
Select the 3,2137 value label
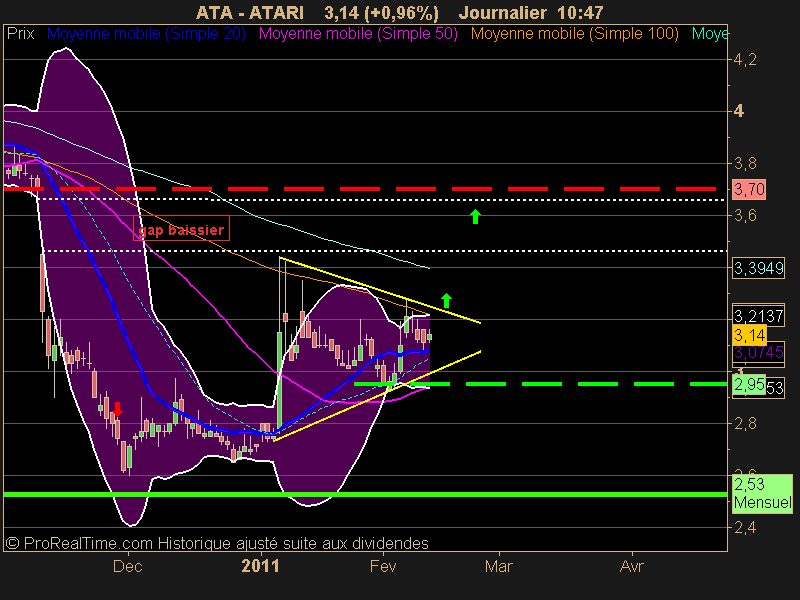coord(759,316)
